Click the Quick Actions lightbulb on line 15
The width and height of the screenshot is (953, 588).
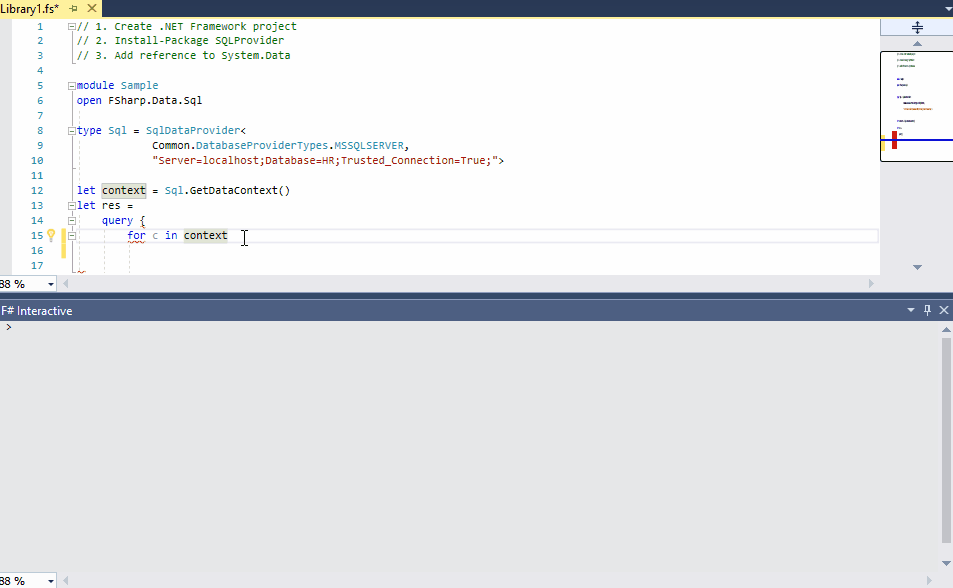point(51,234)
